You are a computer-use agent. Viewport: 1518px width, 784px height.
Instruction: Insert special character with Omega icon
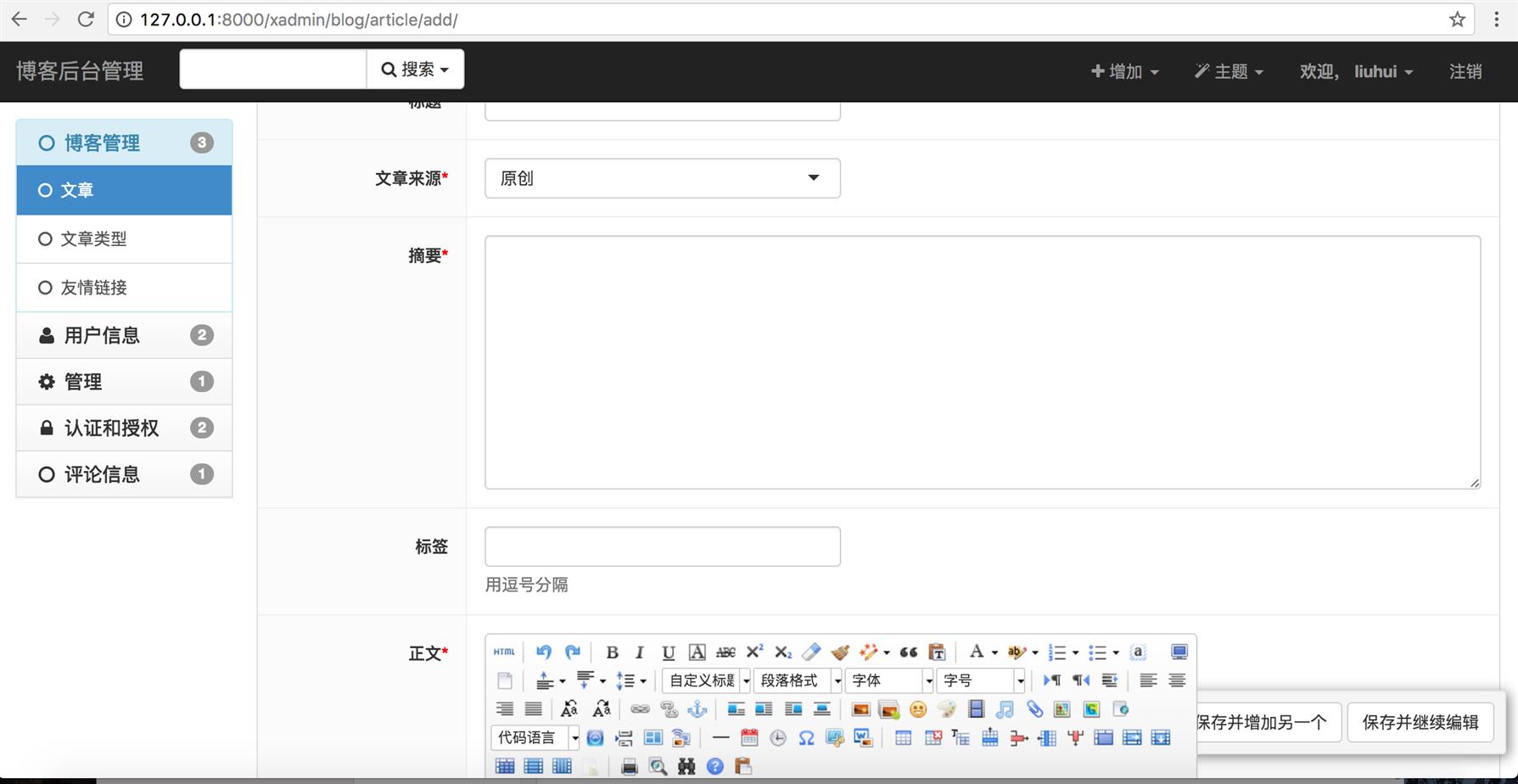point(806,738)
